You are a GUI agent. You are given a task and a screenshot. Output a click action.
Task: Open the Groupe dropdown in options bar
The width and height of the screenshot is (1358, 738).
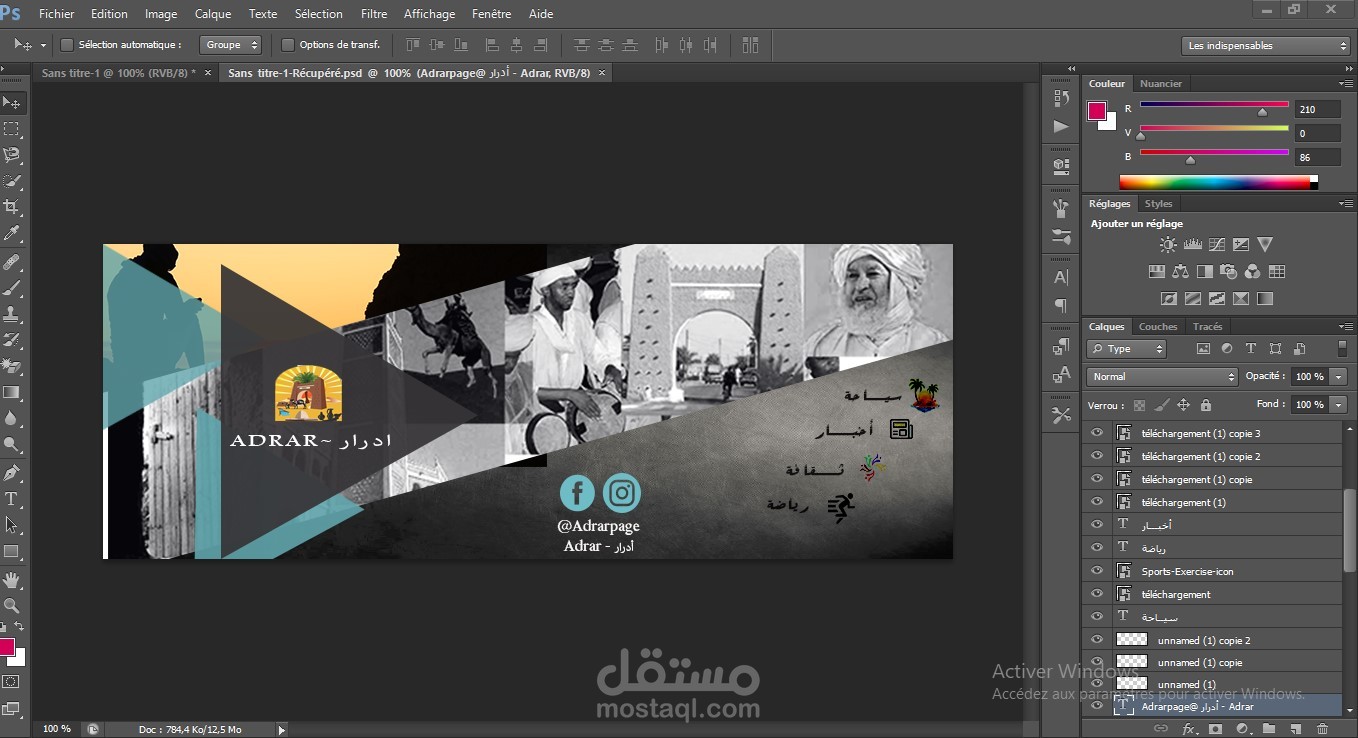(230, 45)
